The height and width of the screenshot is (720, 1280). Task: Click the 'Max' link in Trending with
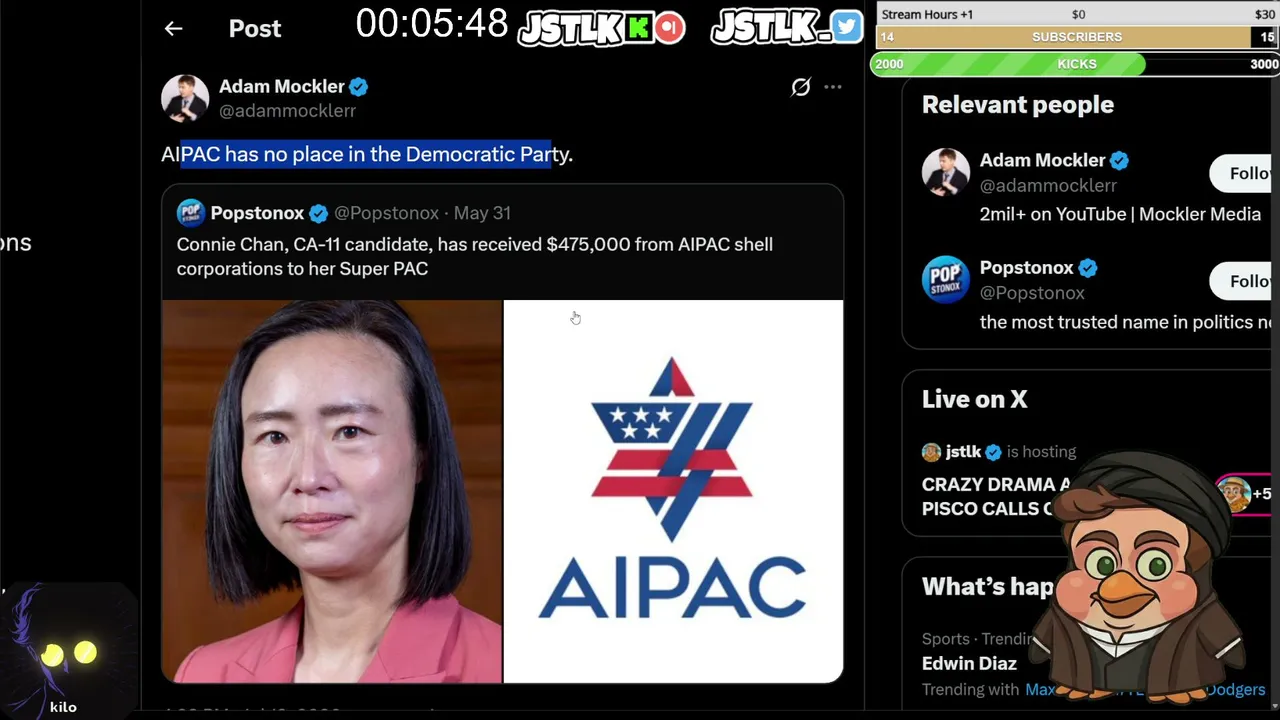pyautogui.click(x=1041, y=690)
